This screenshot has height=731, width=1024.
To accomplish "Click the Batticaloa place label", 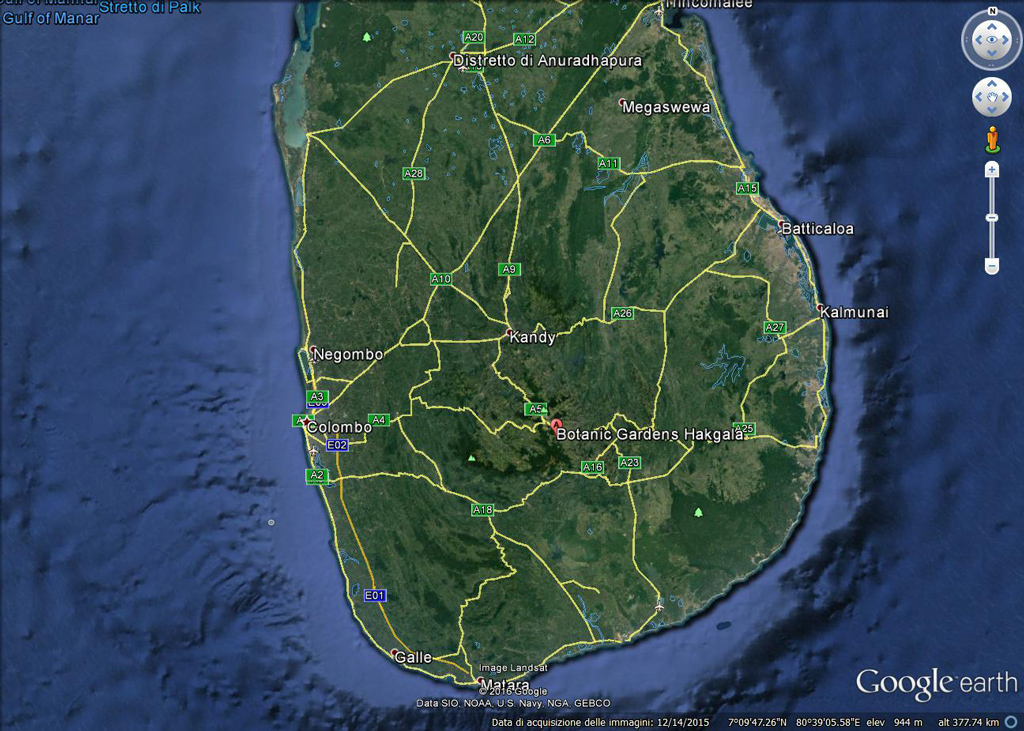I will point(817,228).
